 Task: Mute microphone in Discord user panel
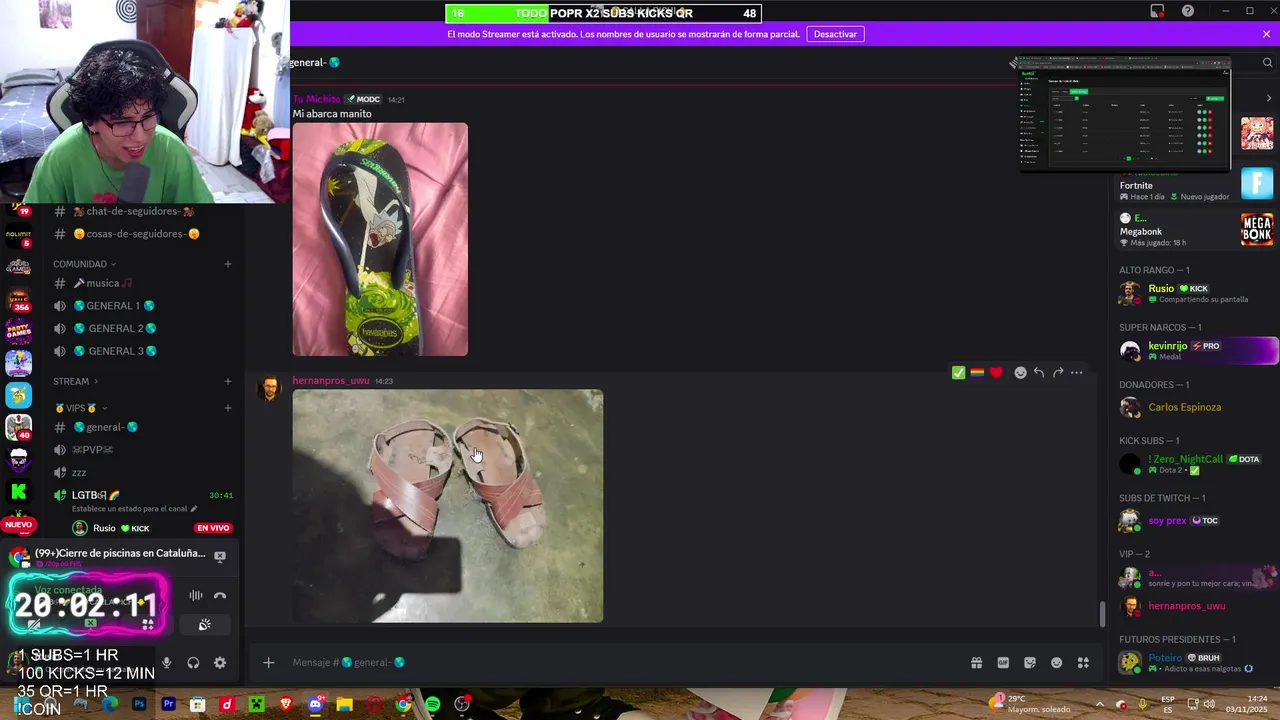tap(166, 662)
